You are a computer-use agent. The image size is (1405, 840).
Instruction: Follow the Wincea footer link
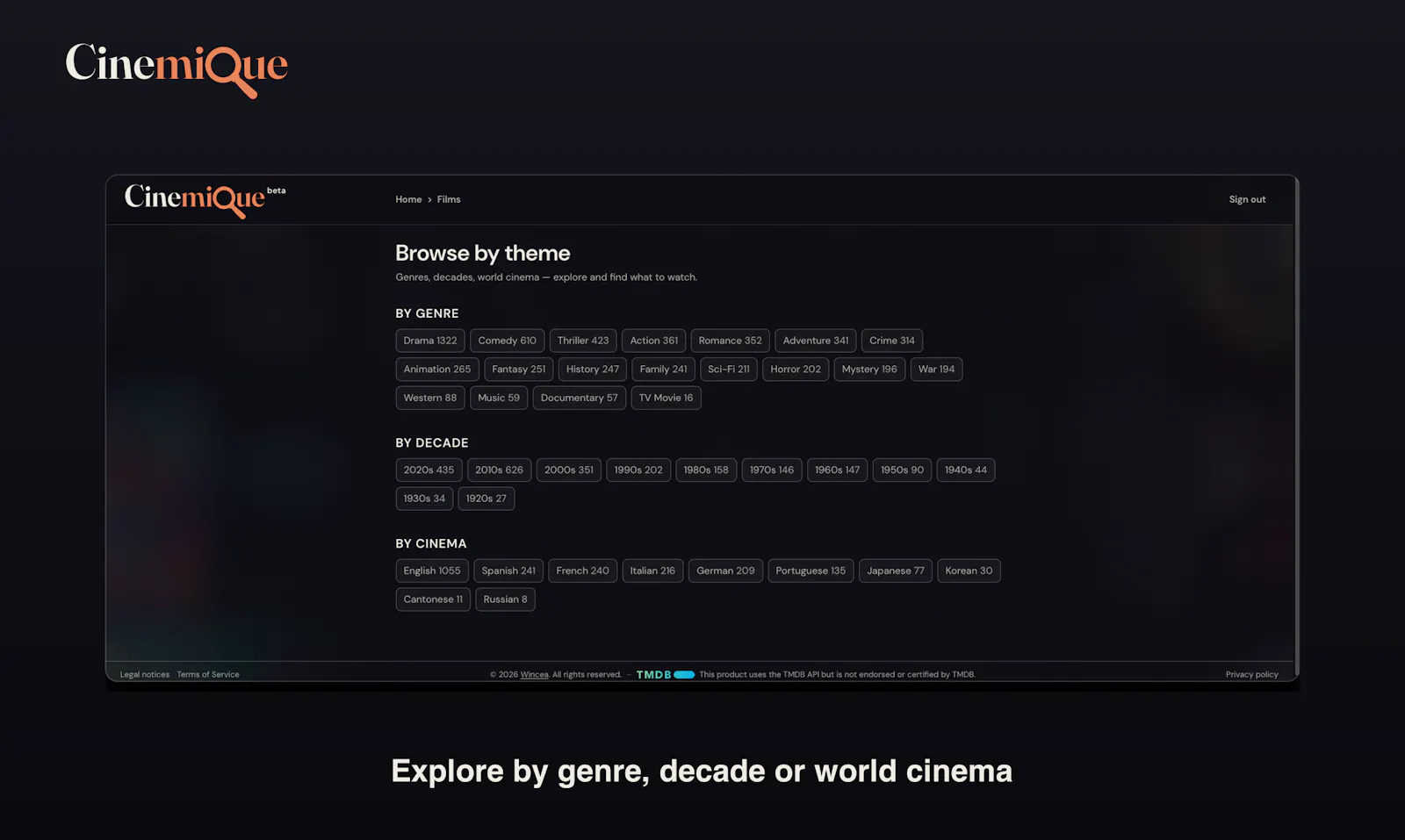[x=534, y=675]
